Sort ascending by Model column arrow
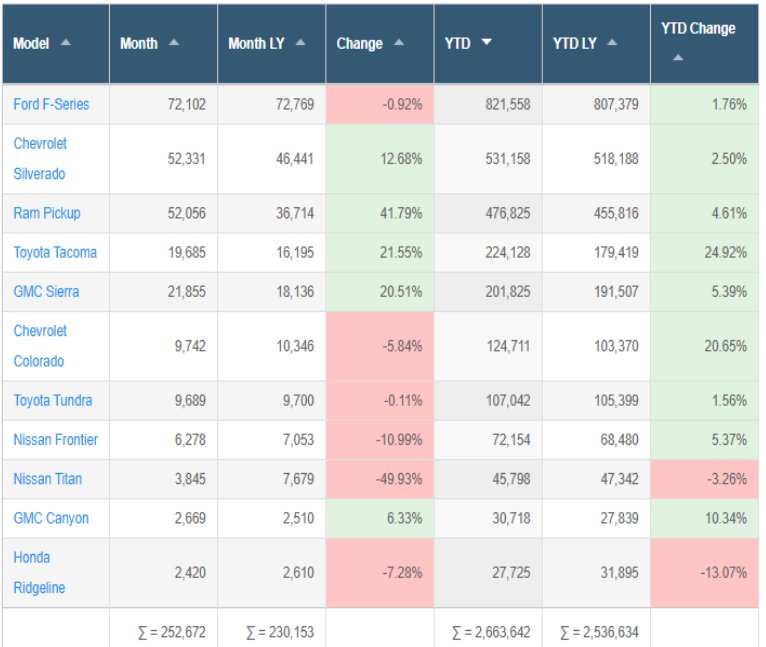 (65, 43)
